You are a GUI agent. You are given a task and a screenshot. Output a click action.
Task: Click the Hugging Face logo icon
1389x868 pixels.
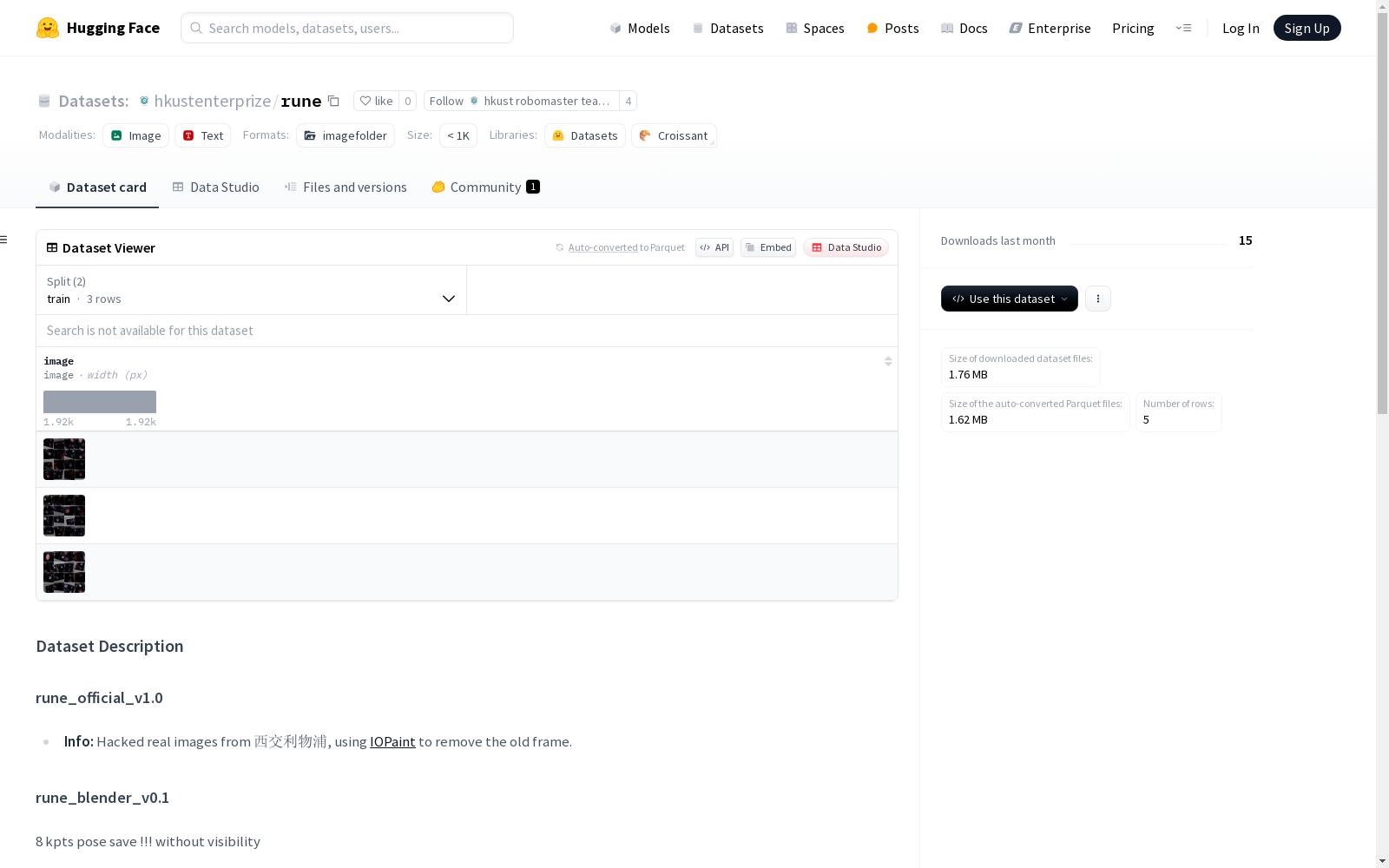click(48, 28)
